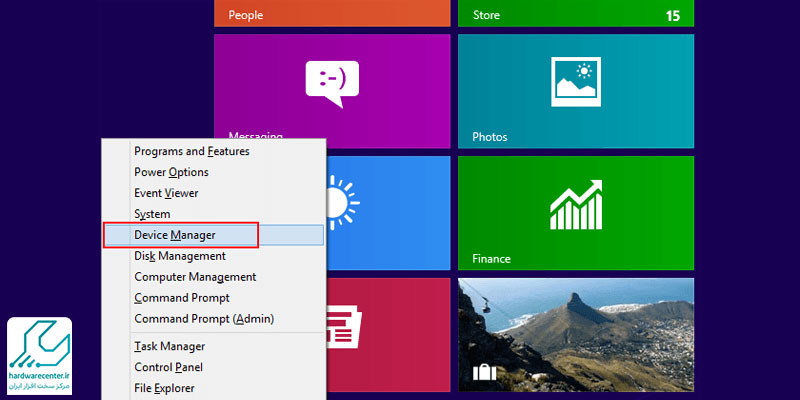Open the Finance tile chart icon
This screenshot has width=800, height=400.
point(575,204)
